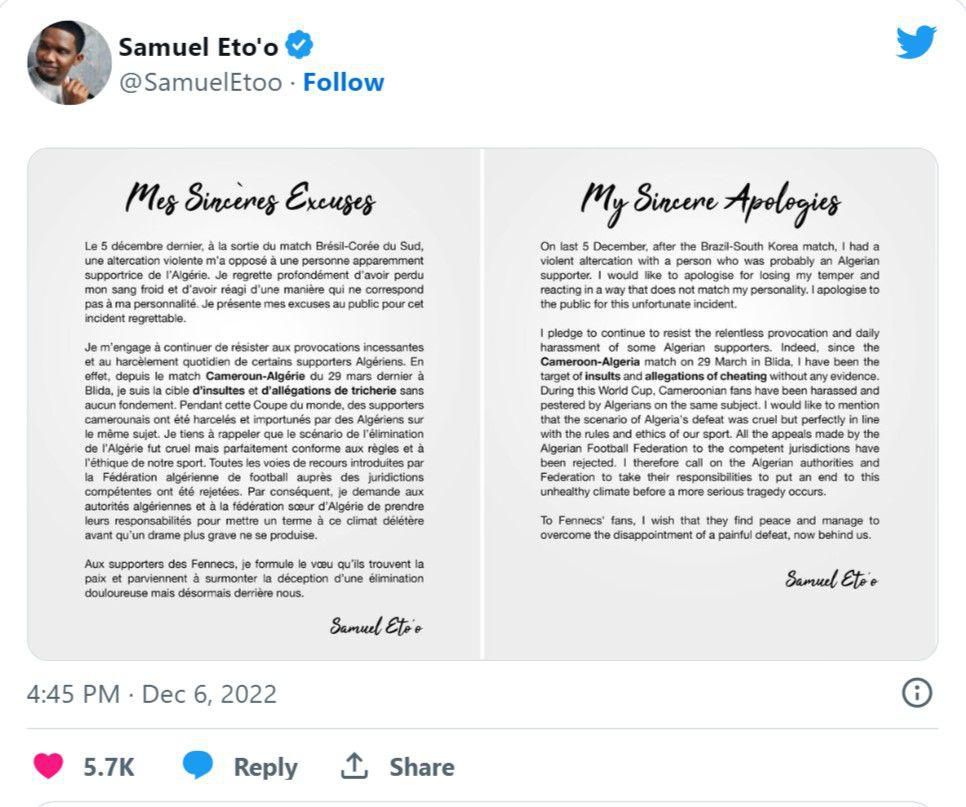Click the Follow button
966x807 pixels.
tap(344, 81)
